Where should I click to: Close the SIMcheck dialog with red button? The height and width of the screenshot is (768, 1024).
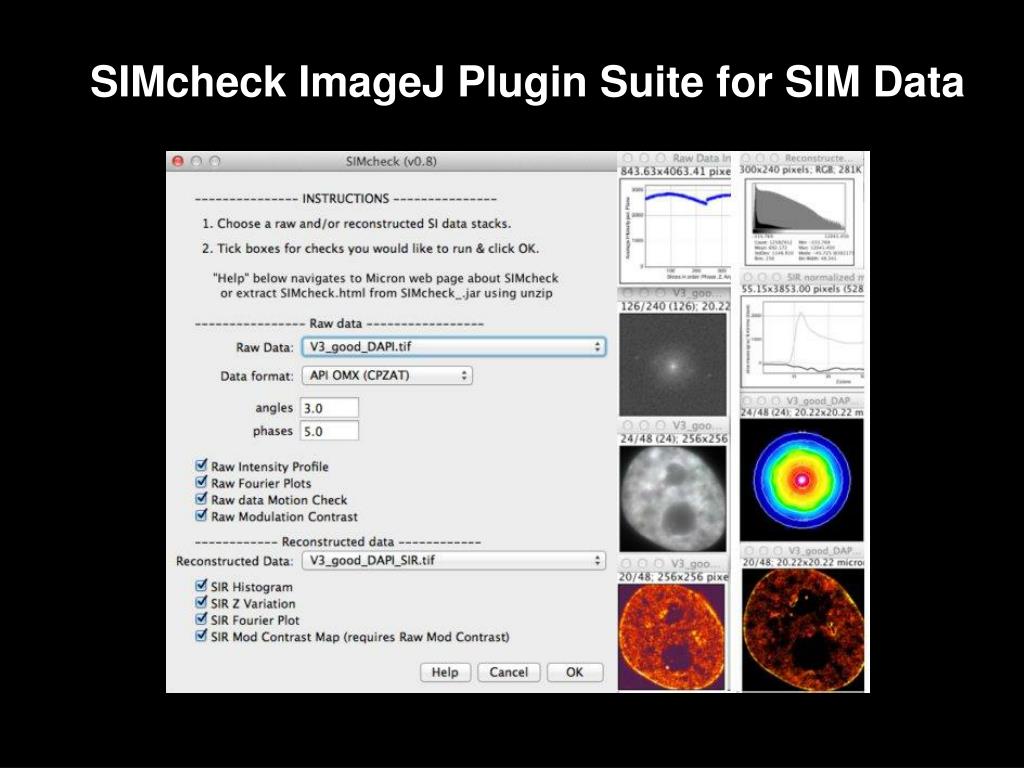pos(178,161)
